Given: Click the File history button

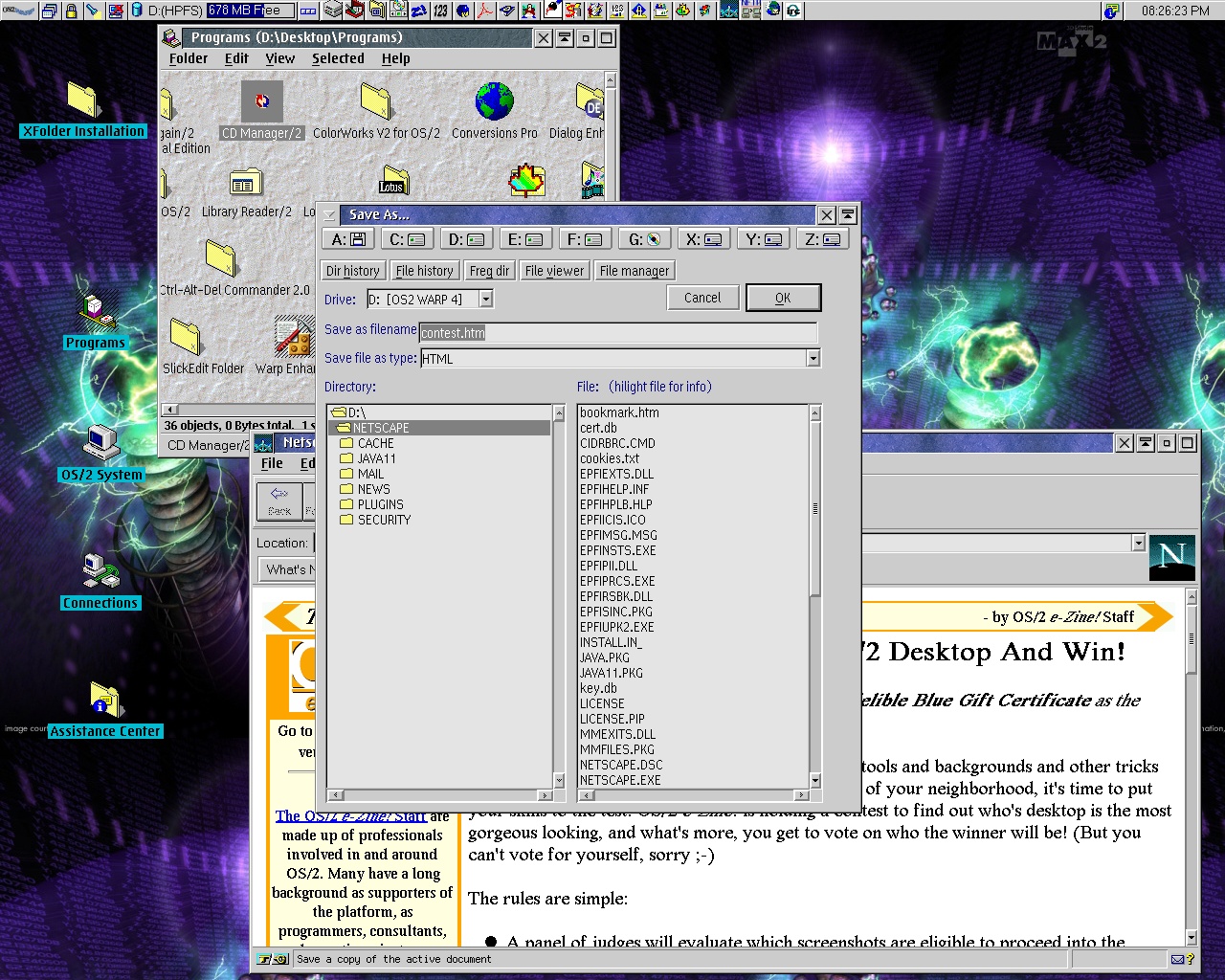Looking at the screenshot, I should point(425,271).
